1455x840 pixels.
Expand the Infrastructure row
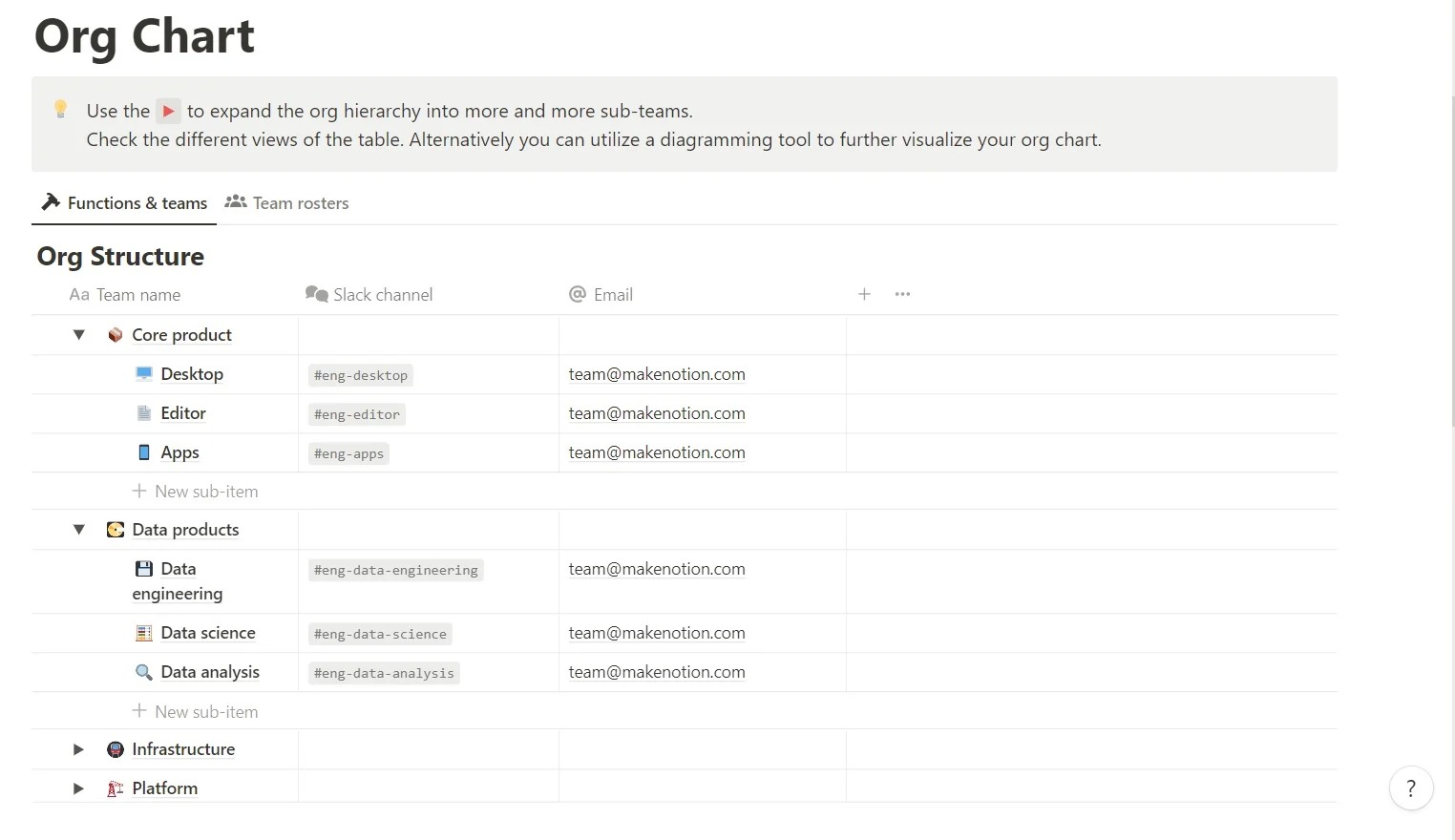pyautogui.click(x=79, y=749)
